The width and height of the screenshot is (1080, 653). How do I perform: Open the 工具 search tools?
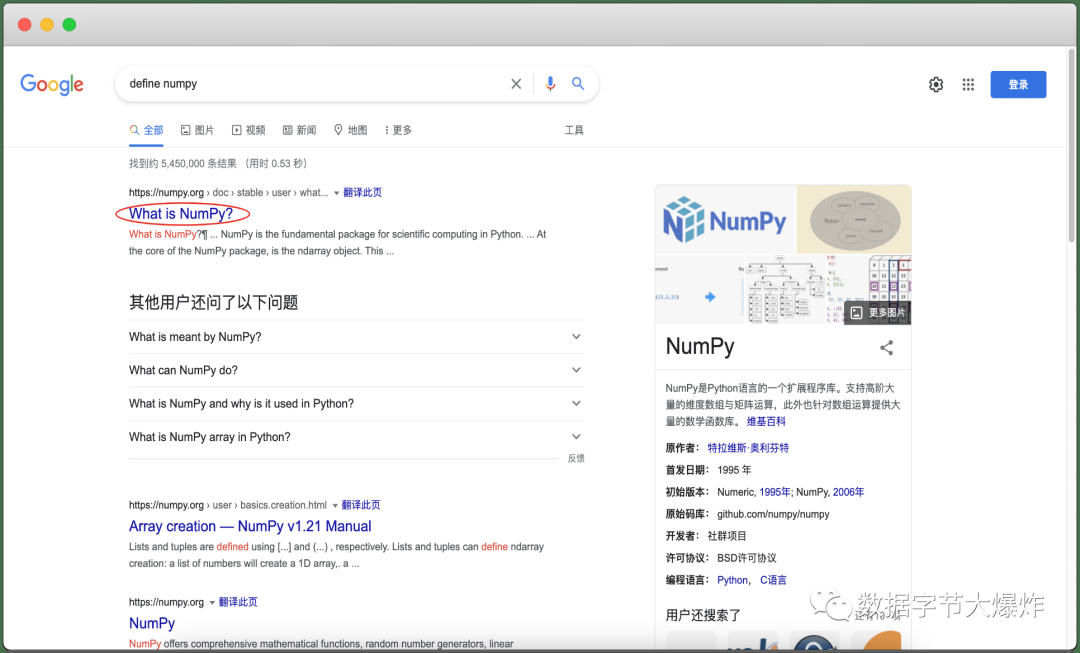(x=574, y=130)
